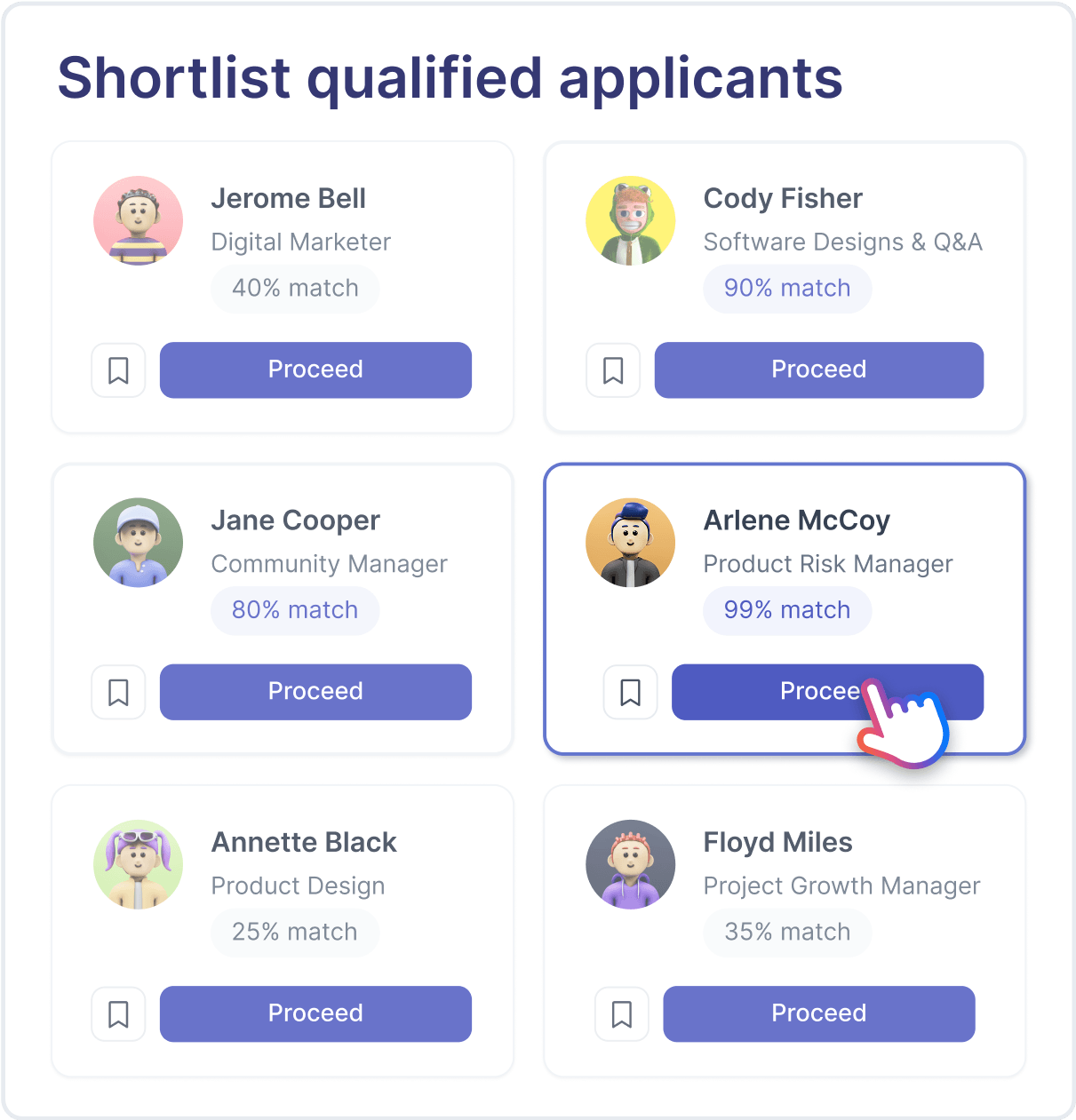
Task: Select the 90% match badge
Action: tap(787, 289)
